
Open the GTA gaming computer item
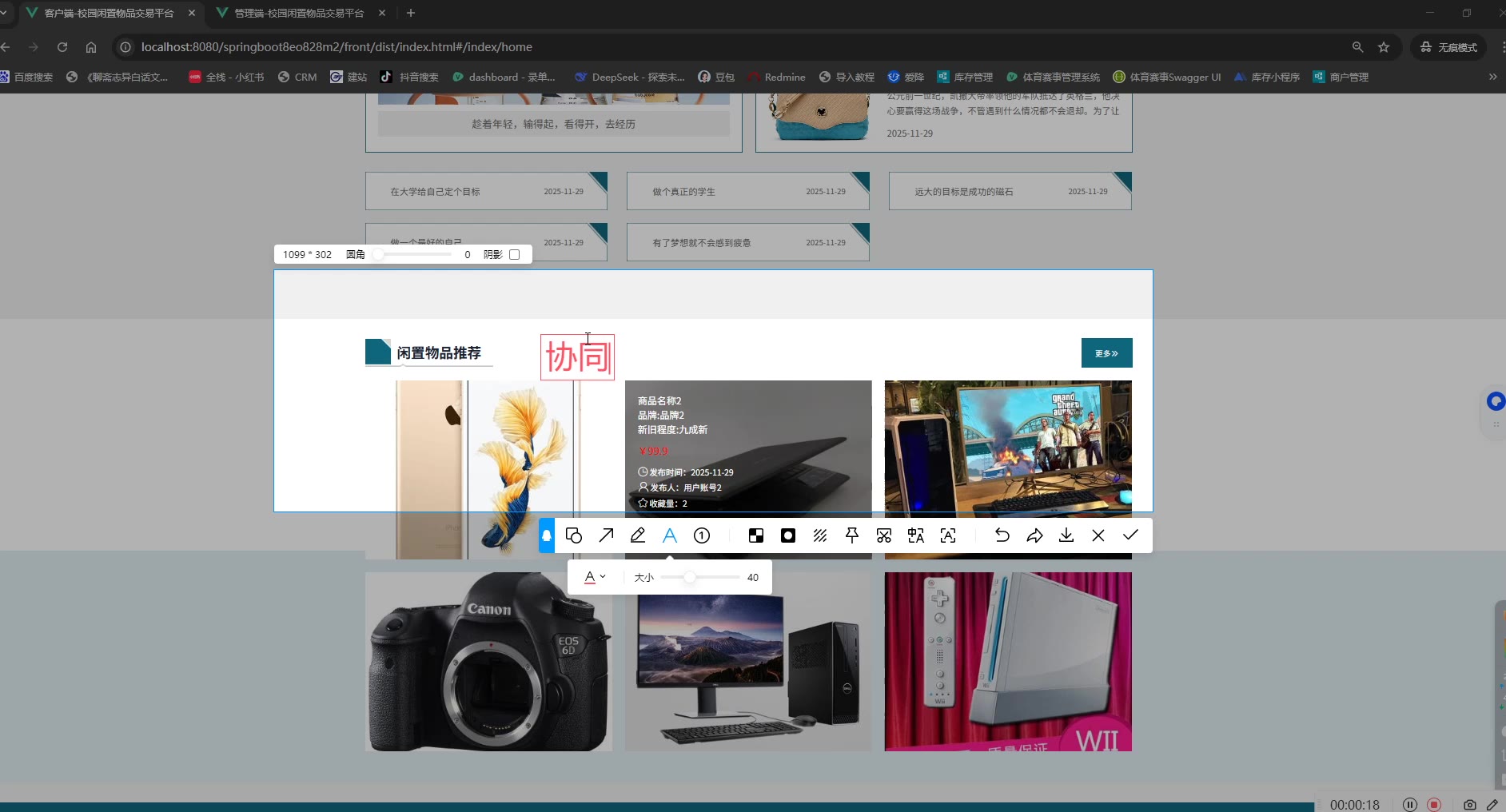[x=1008, y=470]
